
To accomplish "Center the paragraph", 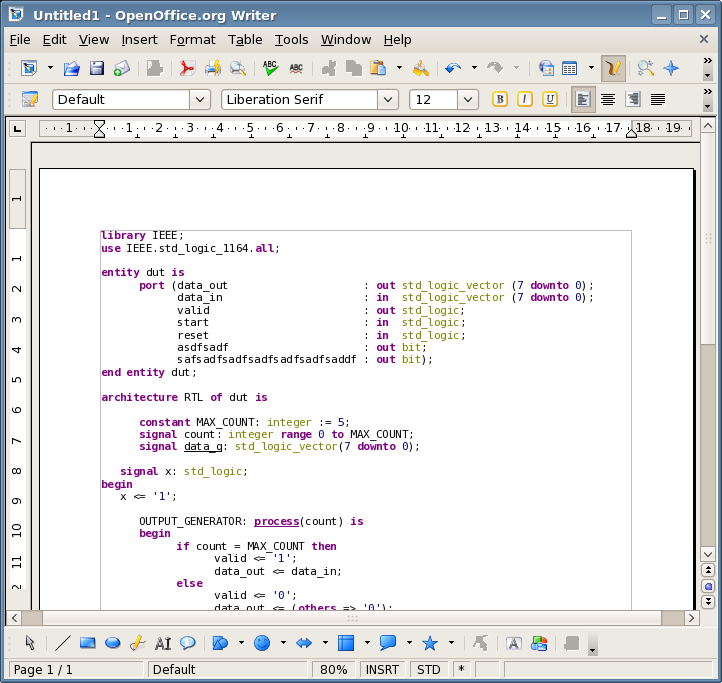I will 608,99.
